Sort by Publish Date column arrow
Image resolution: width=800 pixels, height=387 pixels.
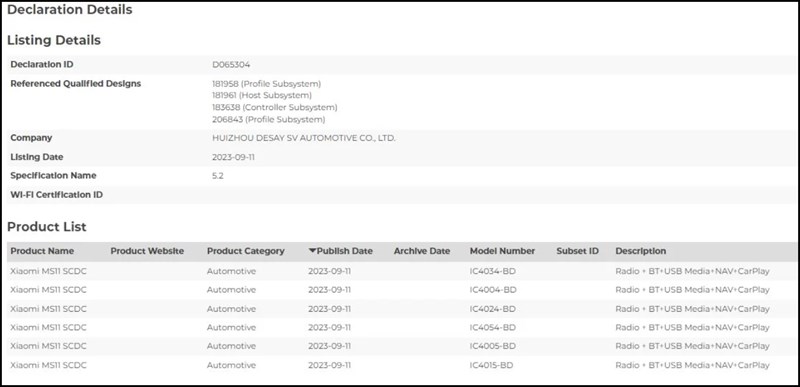[312, 251]
